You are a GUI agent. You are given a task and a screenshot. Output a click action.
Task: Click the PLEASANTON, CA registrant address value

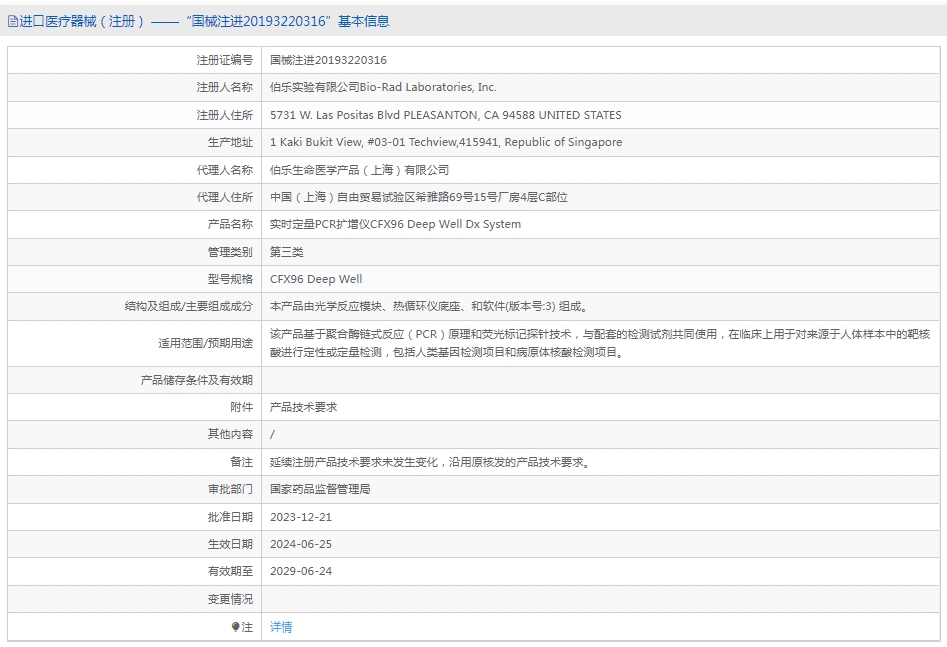tap(446, 115)
